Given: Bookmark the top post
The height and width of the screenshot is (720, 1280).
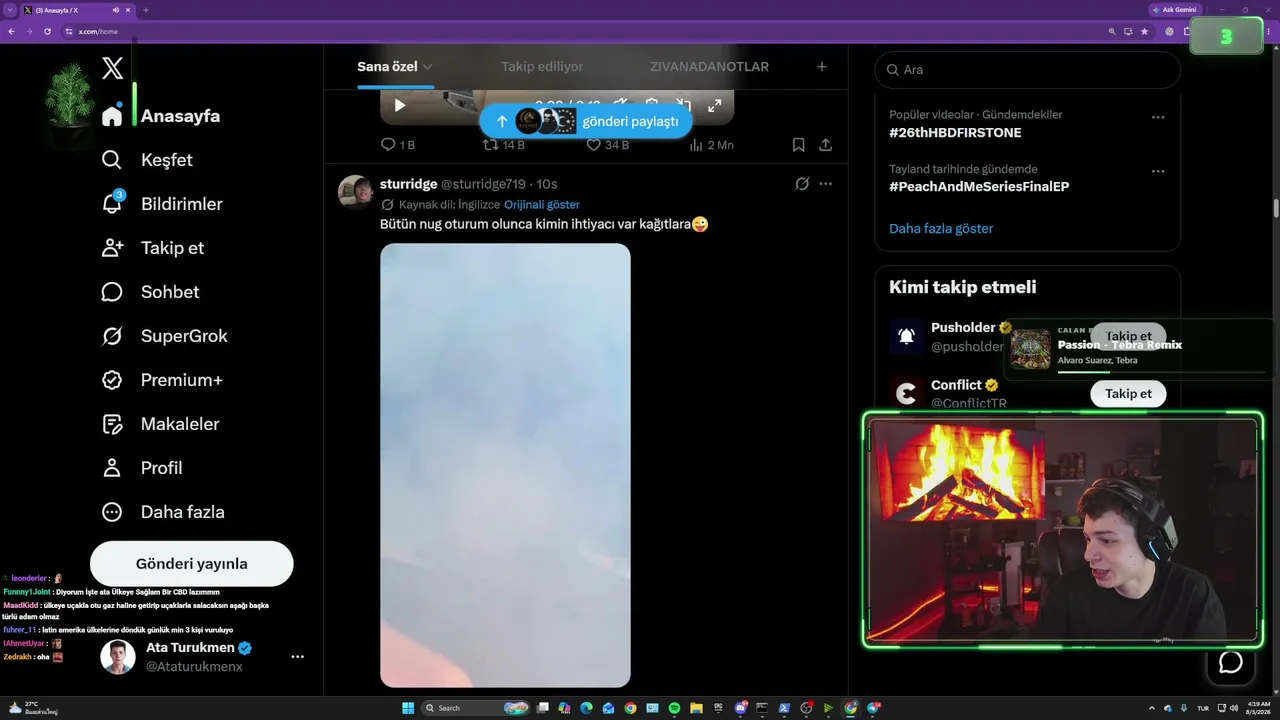Looking at the screenshot, I should point(799,145).
